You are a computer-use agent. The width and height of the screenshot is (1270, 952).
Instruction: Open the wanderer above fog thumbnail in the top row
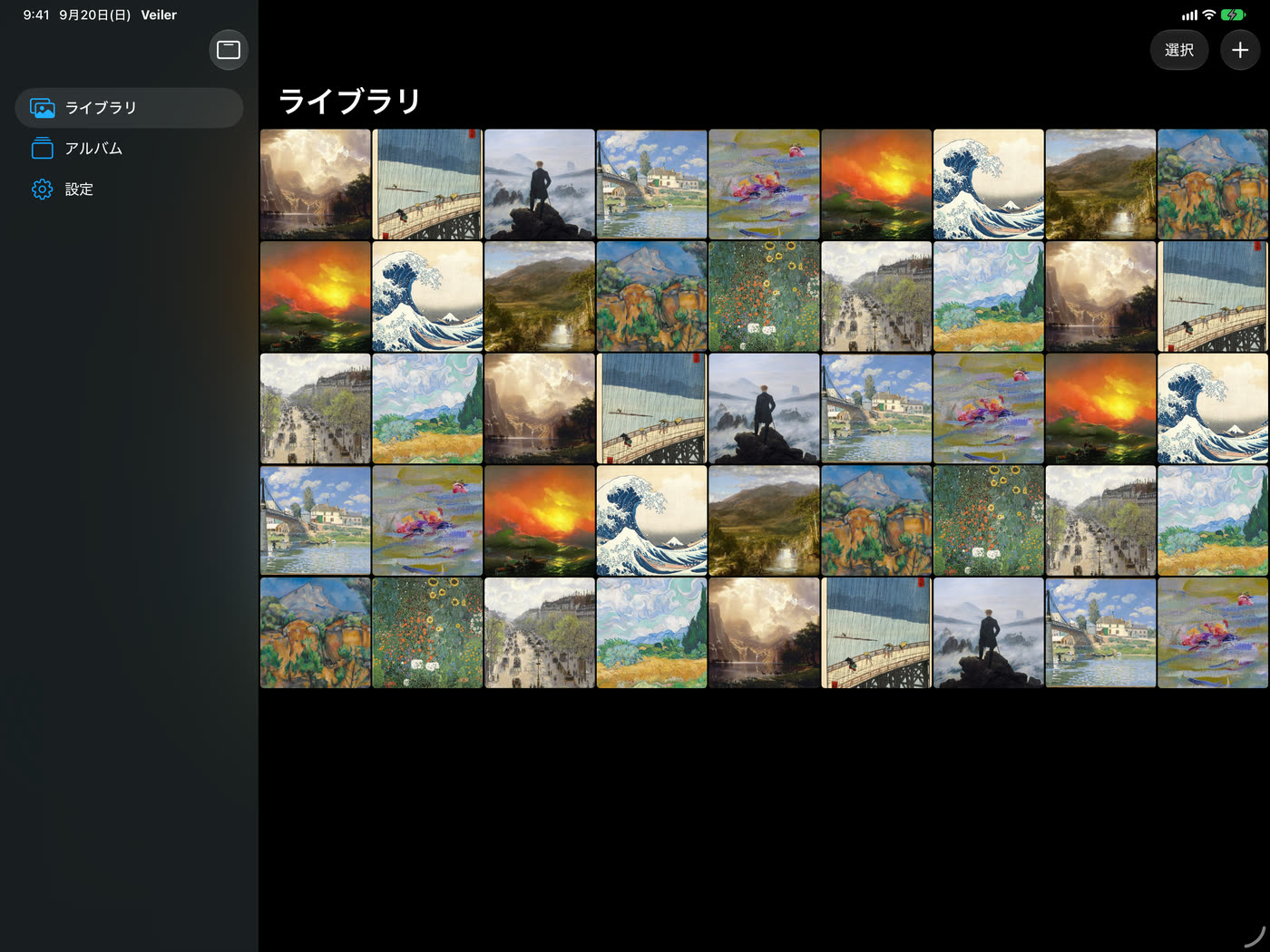pyautogui.click(x=540, y=184)
